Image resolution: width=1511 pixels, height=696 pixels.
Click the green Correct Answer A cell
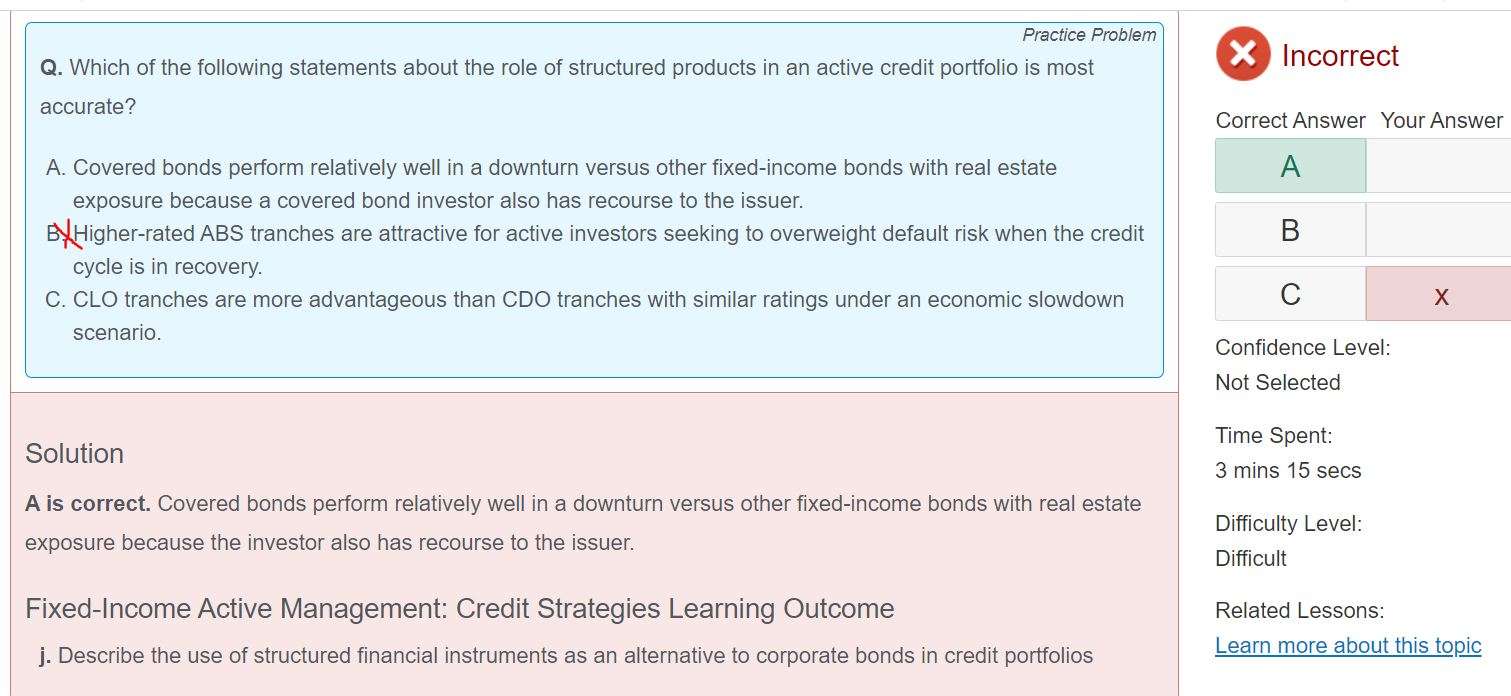[x=1290, y=166]
